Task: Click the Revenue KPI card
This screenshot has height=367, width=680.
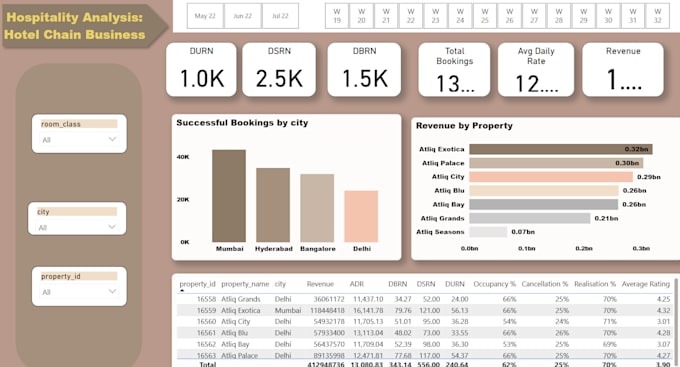Action: [x=623, y=69]
